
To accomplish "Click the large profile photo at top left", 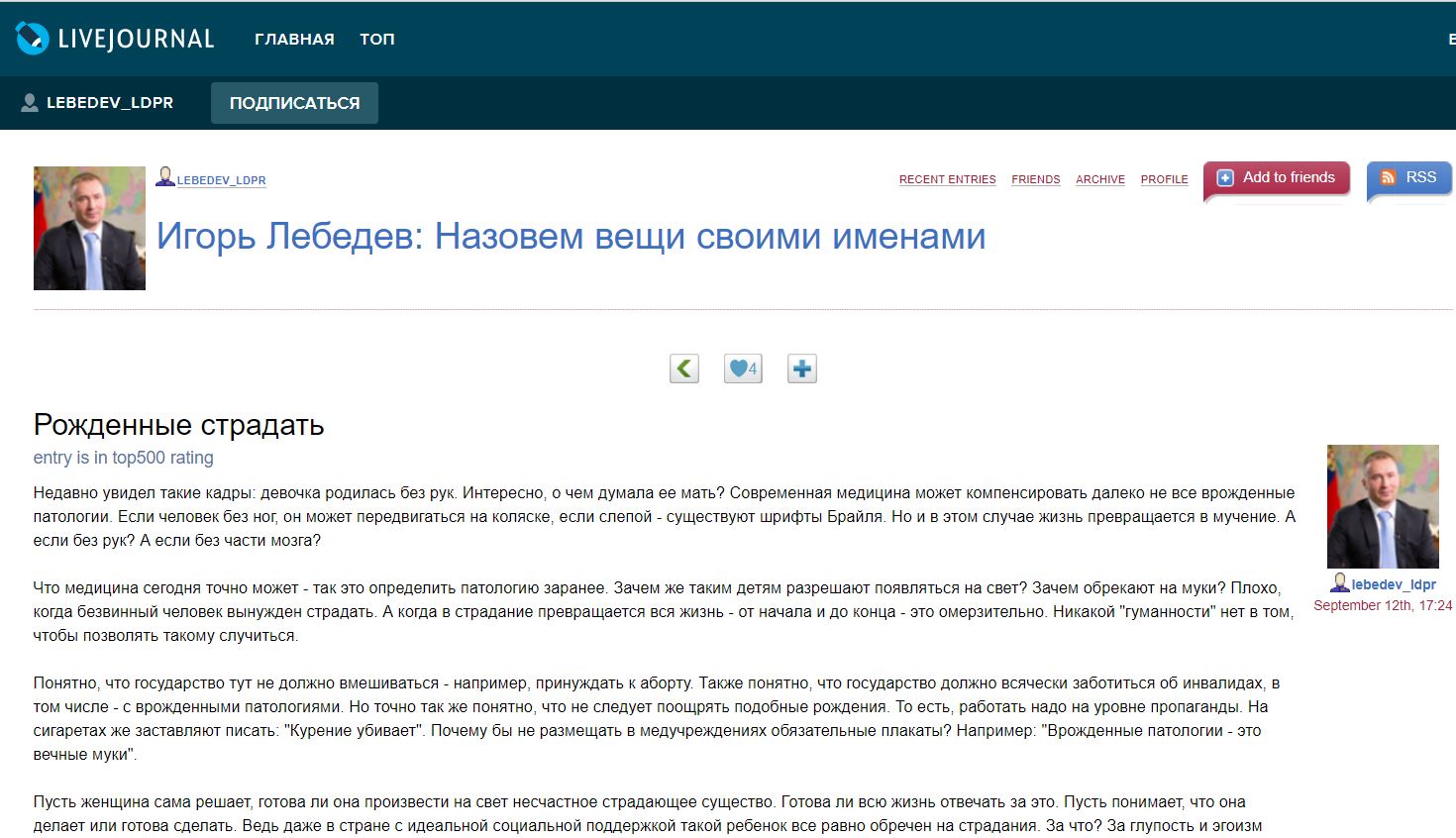I will pyautogui.click(x=89, y=228).
